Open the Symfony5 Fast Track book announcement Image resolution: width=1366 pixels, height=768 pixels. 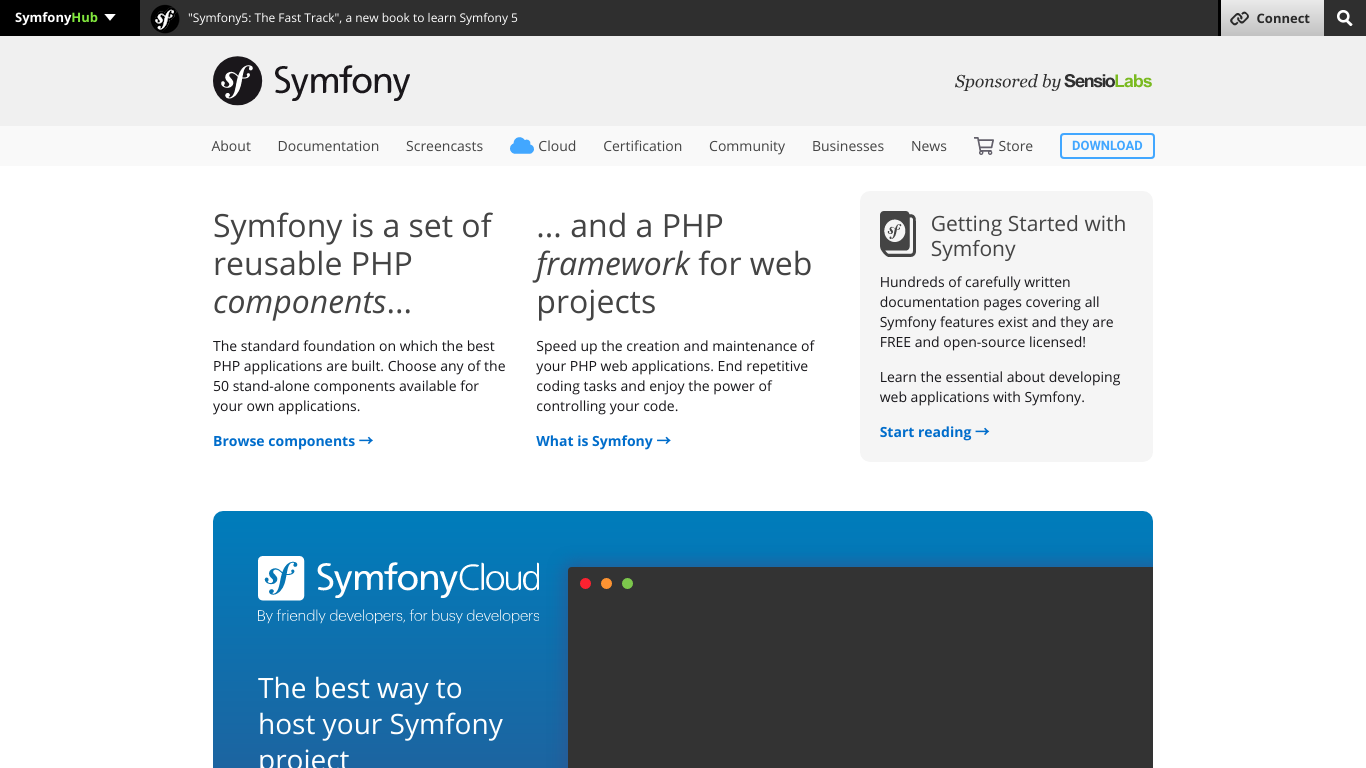click(x=353, y=18)
